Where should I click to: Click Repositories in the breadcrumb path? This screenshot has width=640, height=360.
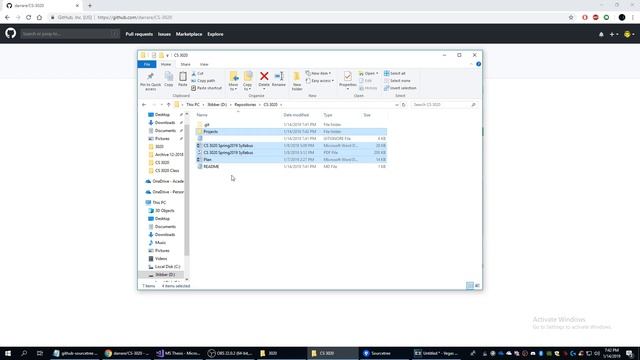tap(245, 105)
